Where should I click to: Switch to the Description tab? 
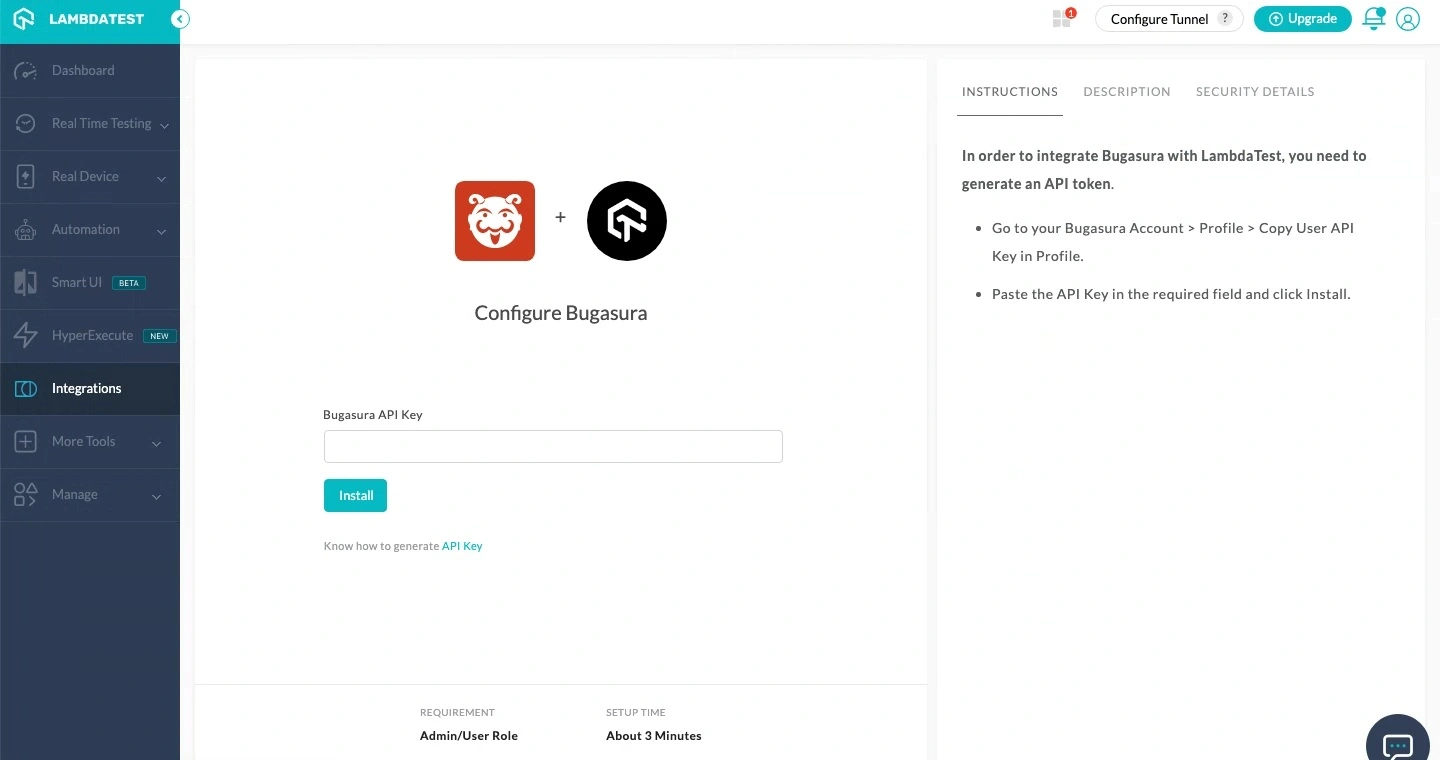1126,92
